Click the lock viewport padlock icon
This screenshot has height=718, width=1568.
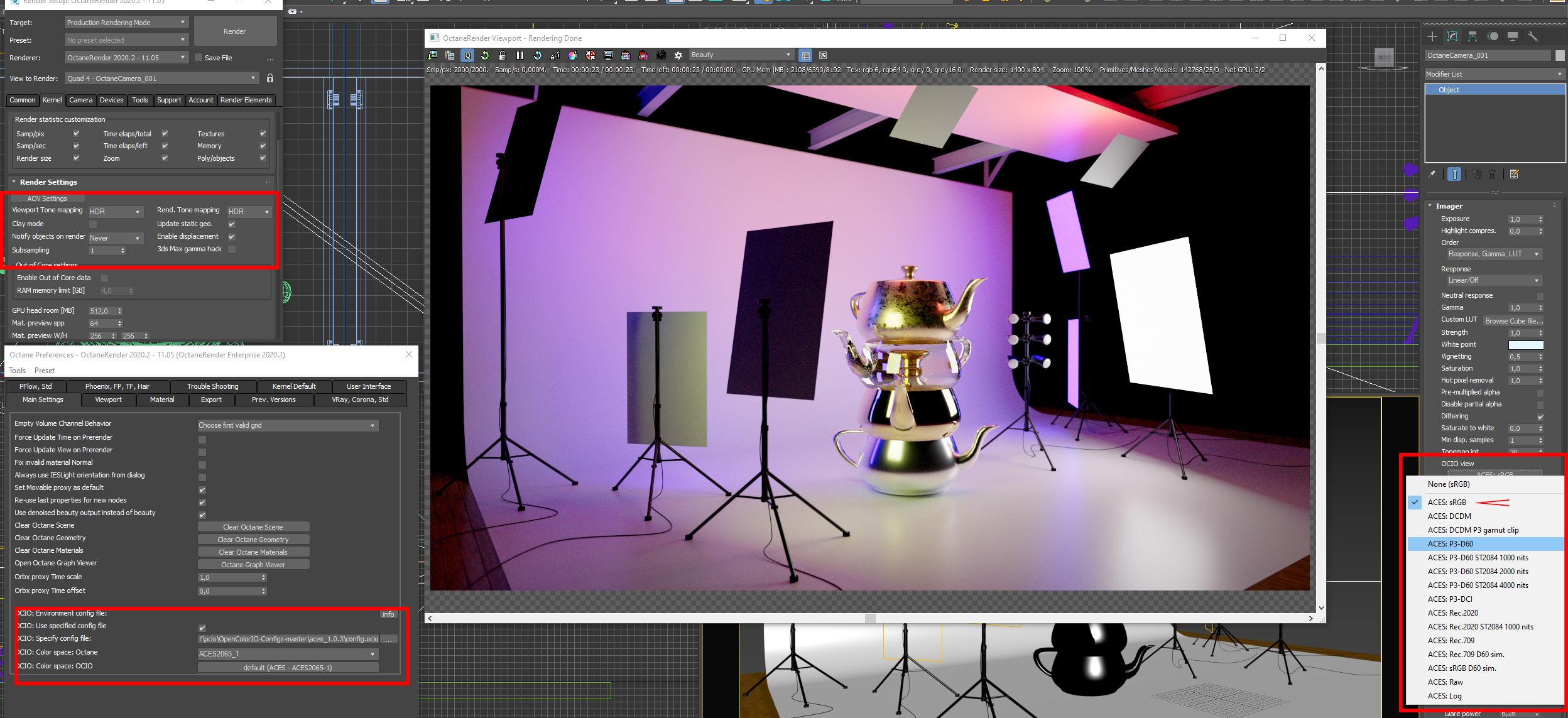(x=502, y=55)
